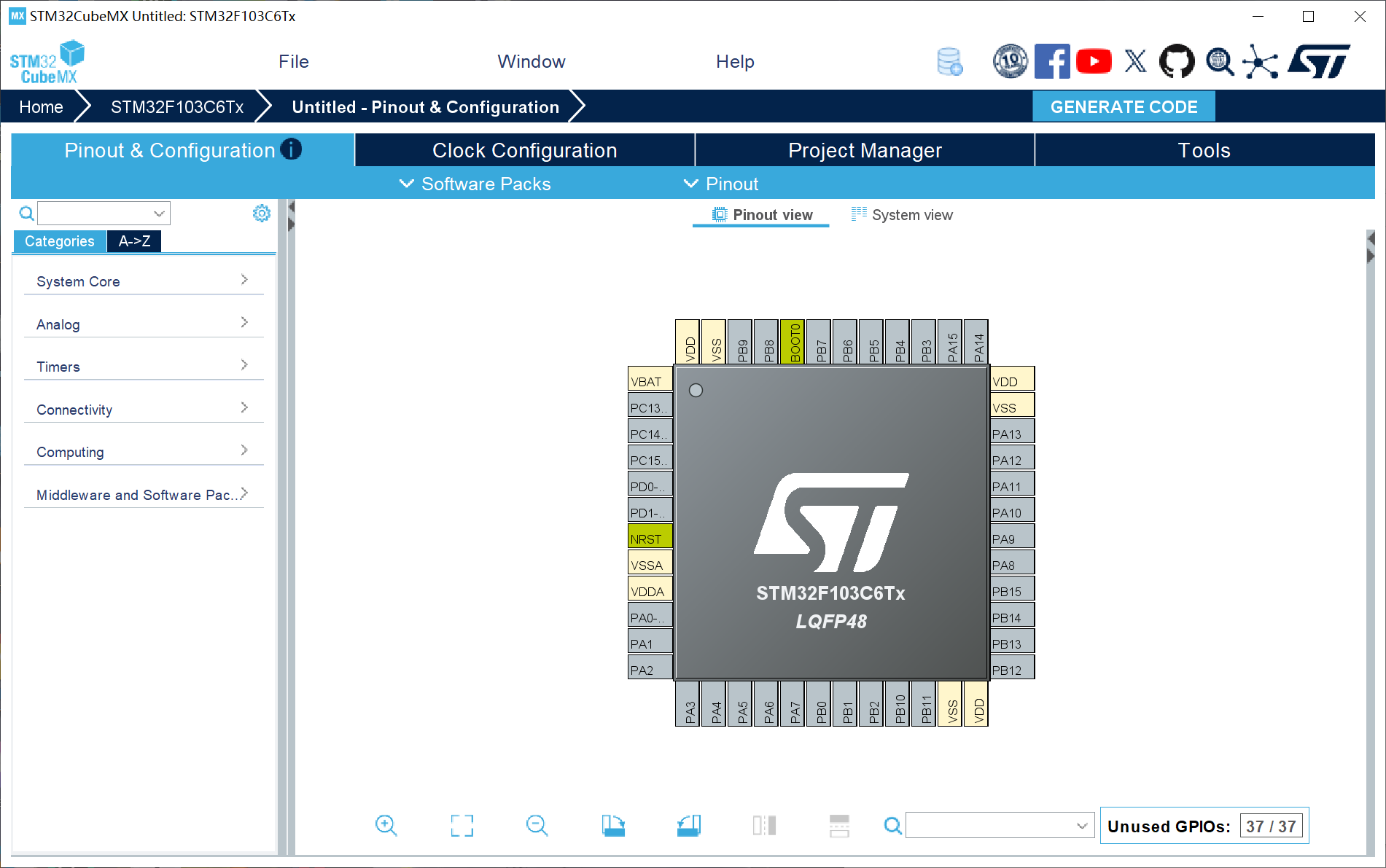The height and width of the screenshot is (868, 1386).
Task: Expand Middleware and Software Packs category
Action: click(143, 494)
